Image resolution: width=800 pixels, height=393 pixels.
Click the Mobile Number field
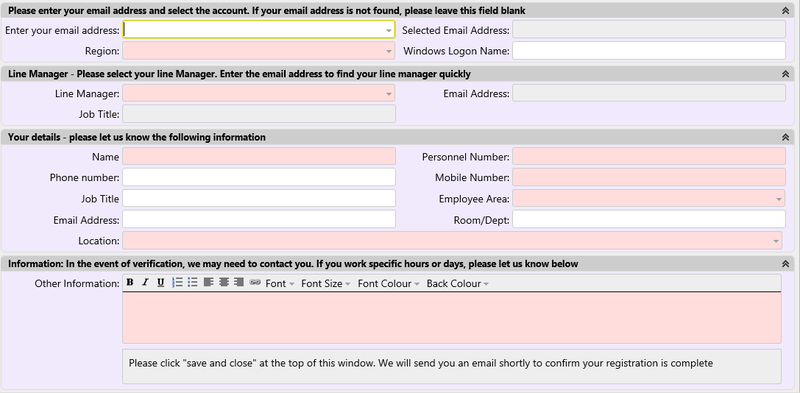click(649, 178)
